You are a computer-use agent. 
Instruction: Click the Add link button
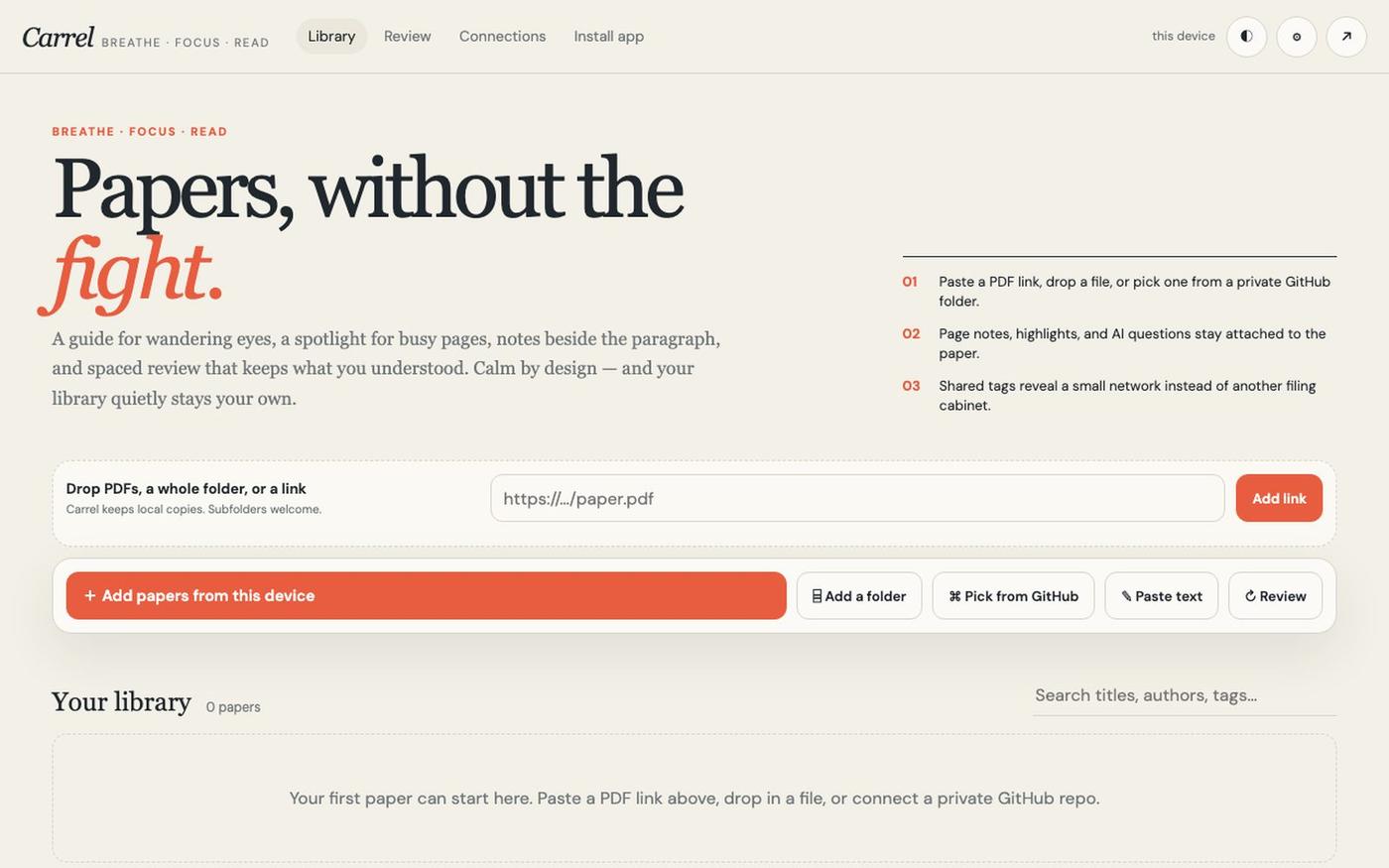[1279, 498]
